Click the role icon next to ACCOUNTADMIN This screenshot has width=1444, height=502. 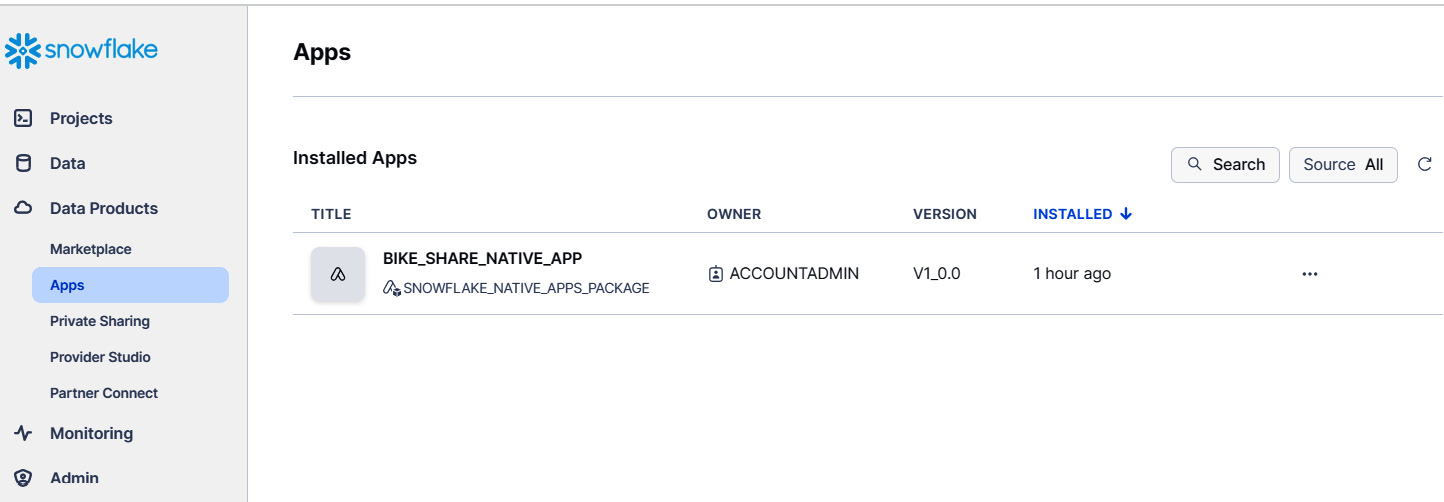click(715, 274)
